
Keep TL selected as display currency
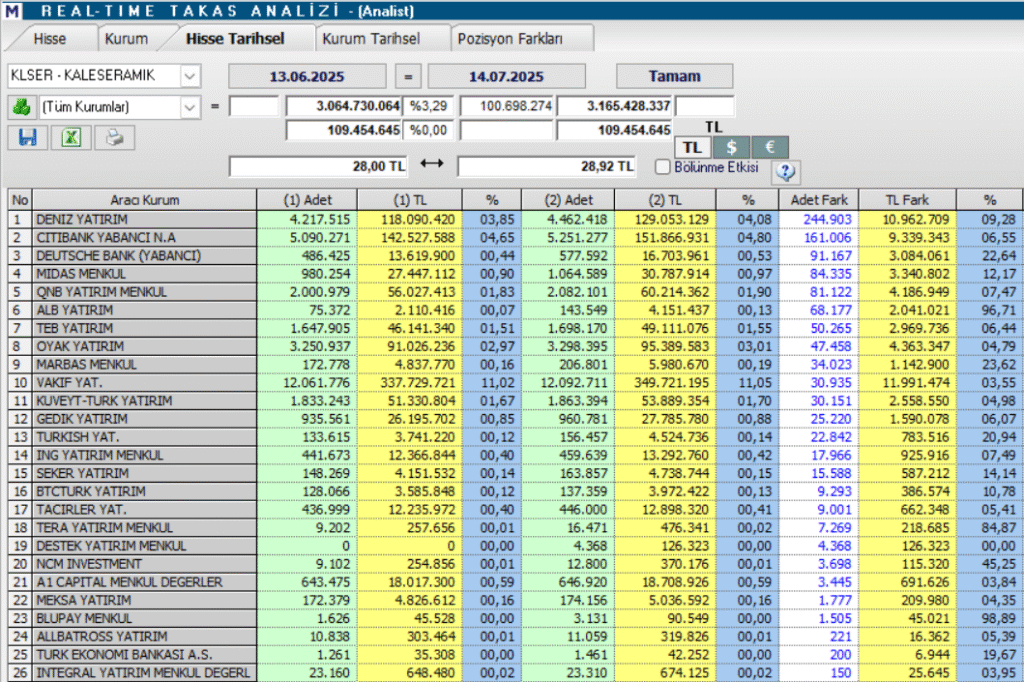click(692, 146)
